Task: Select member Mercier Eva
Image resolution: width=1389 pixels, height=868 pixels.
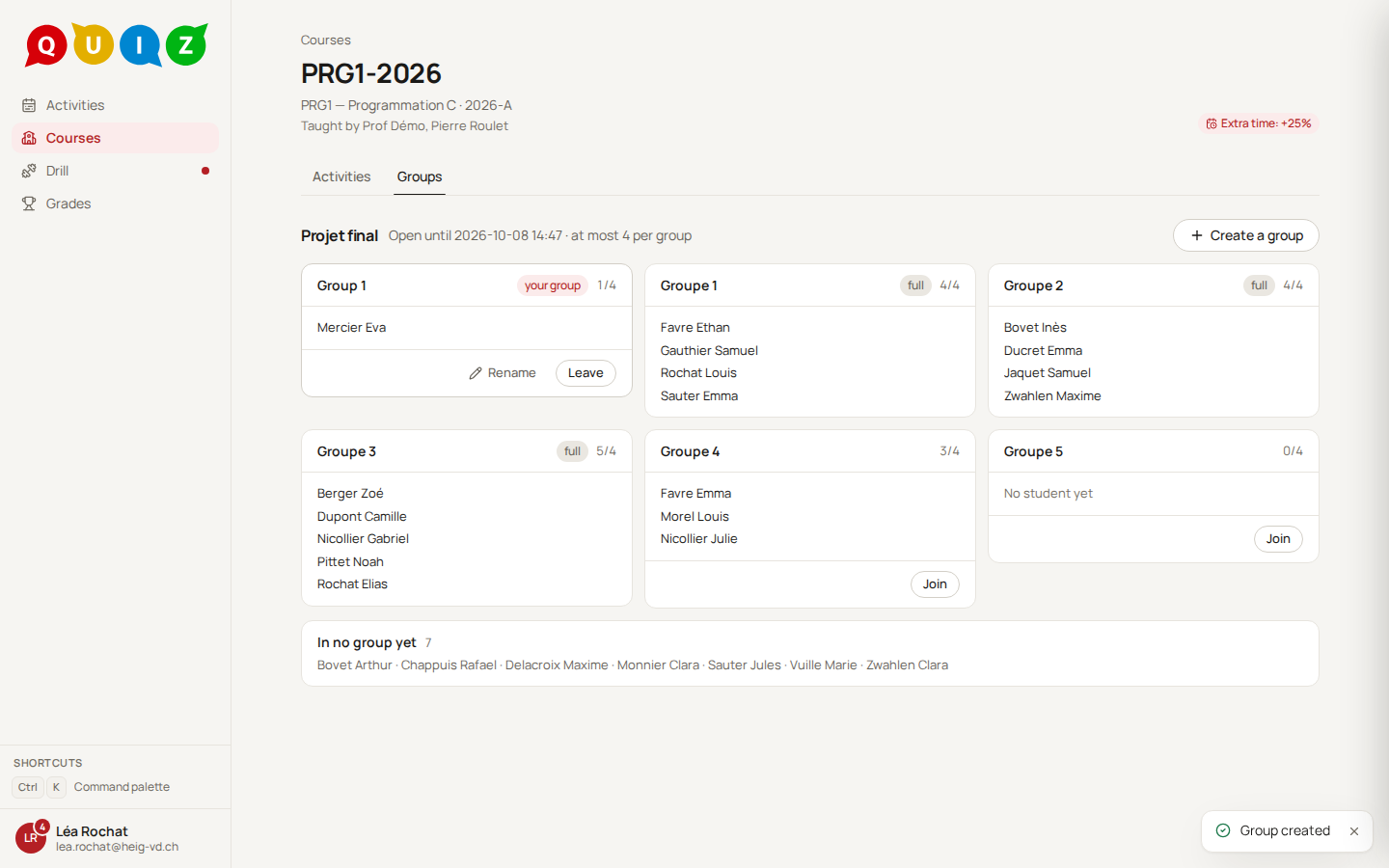Action: (x=351, y=328)
